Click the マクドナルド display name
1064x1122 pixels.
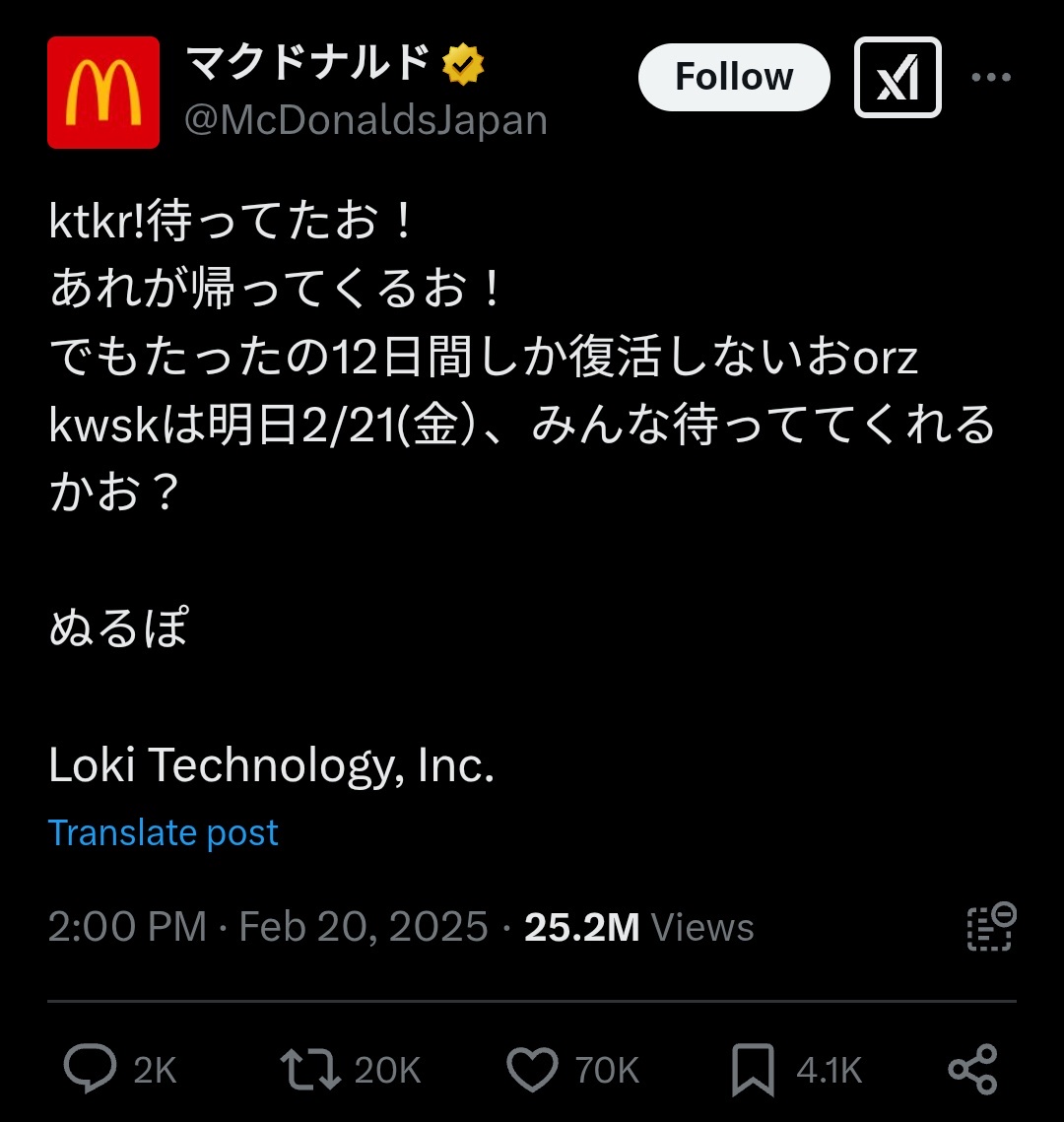point(308,65)
